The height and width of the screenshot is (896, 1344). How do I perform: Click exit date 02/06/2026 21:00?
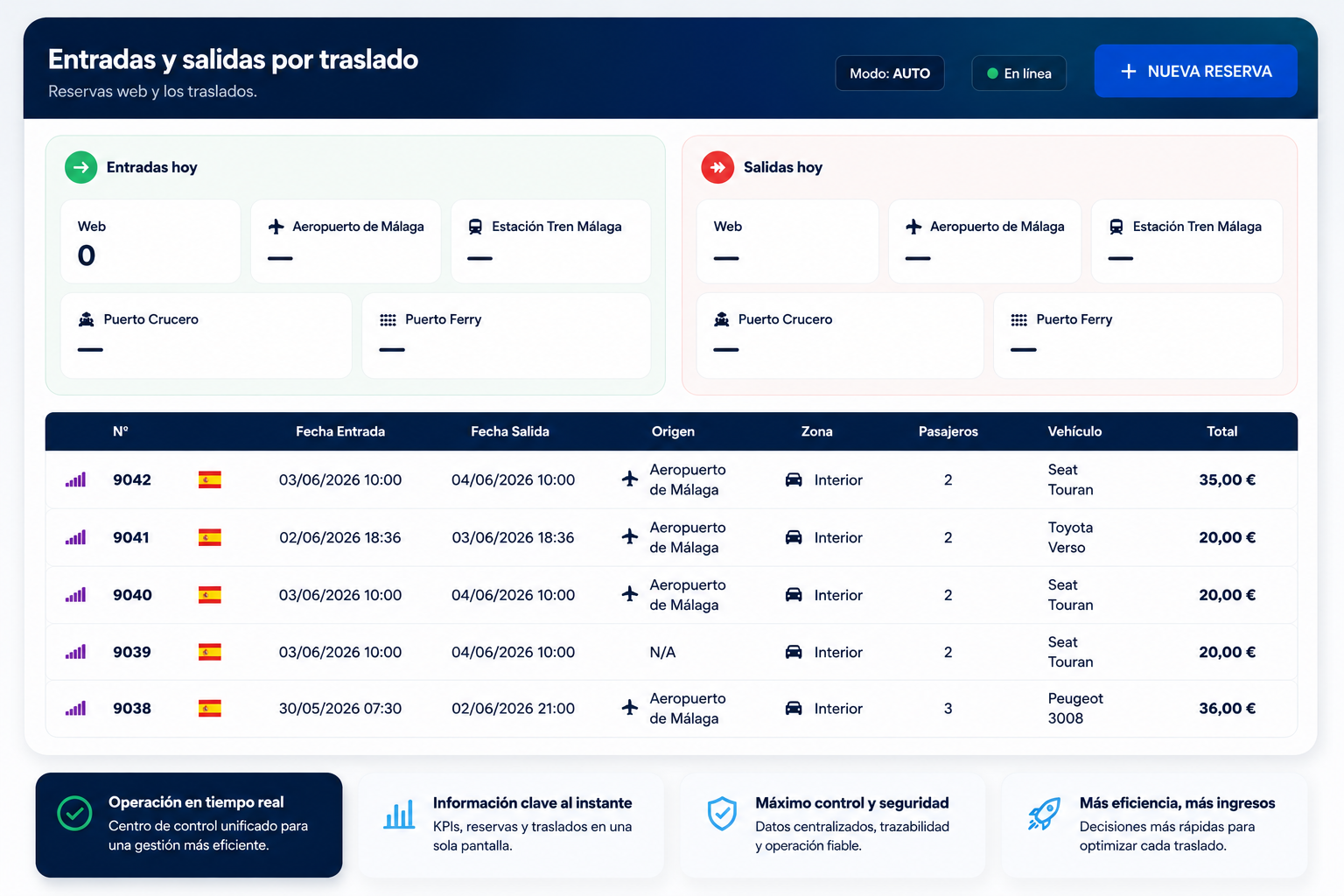pos(513,709)
